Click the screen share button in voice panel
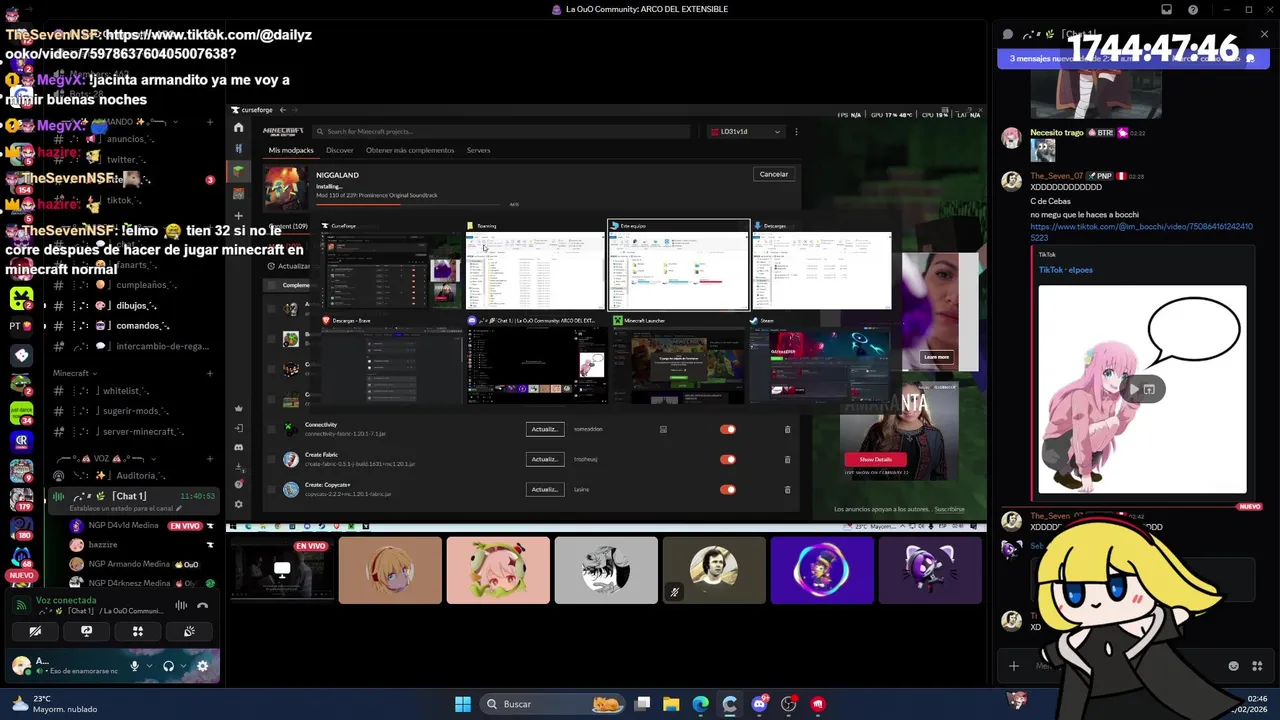 tap(86, 631)
